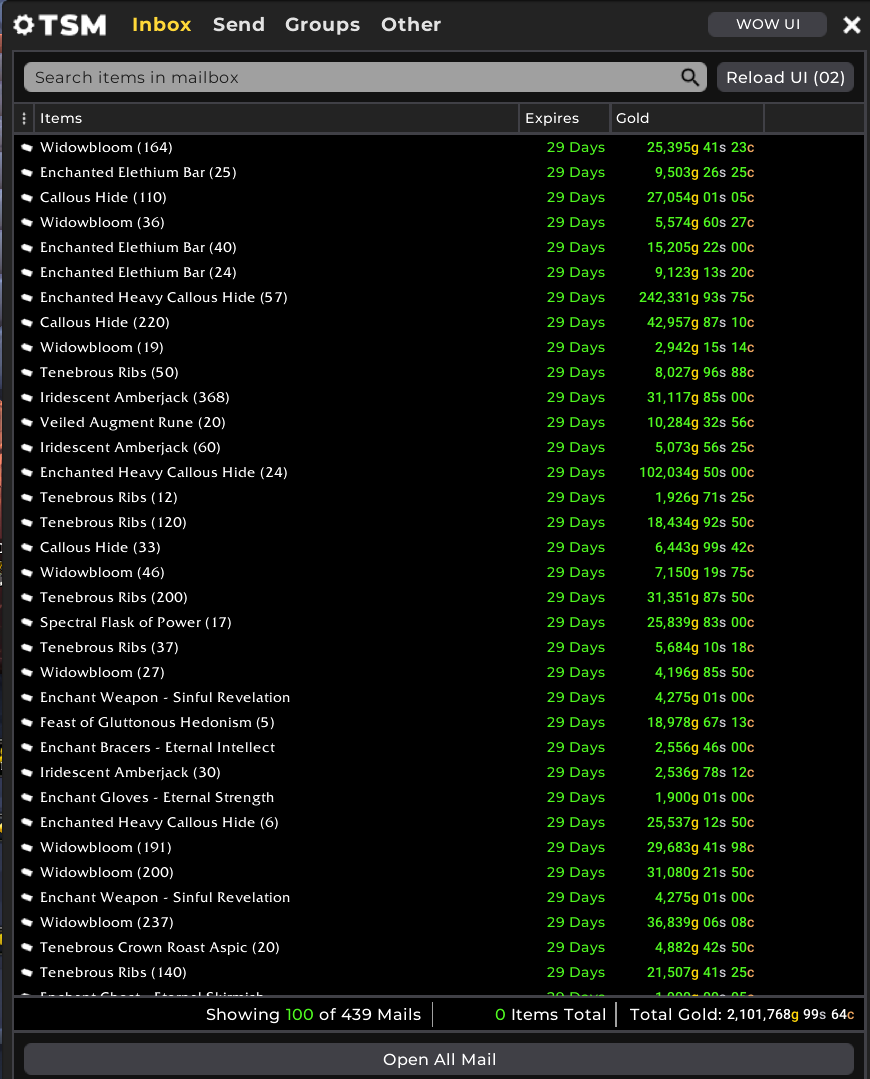Click the 18,978g 67s 13c gold value
Screen dimensions: 870x1079
(701, 723)
